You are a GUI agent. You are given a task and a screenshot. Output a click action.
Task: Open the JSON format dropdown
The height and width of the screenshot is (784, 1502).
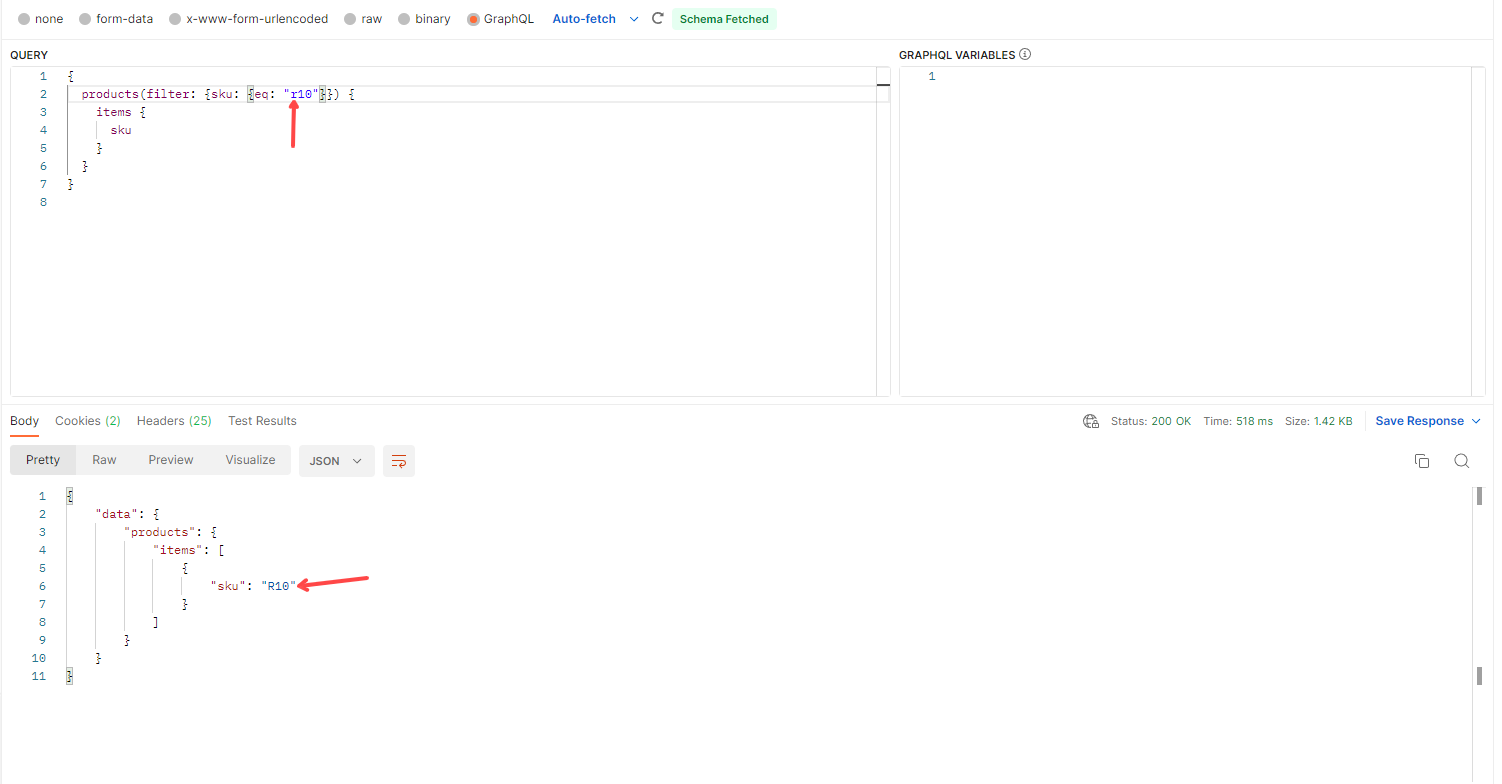337,461
